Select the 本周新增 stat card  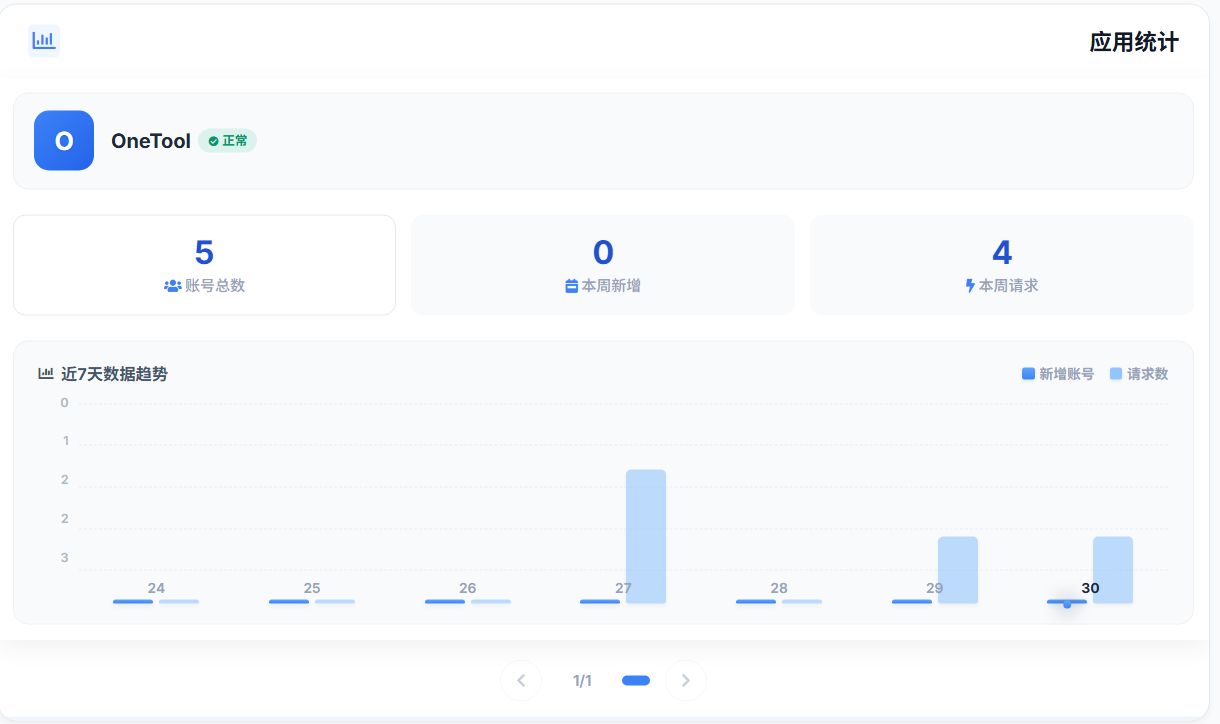coord(603,265)
